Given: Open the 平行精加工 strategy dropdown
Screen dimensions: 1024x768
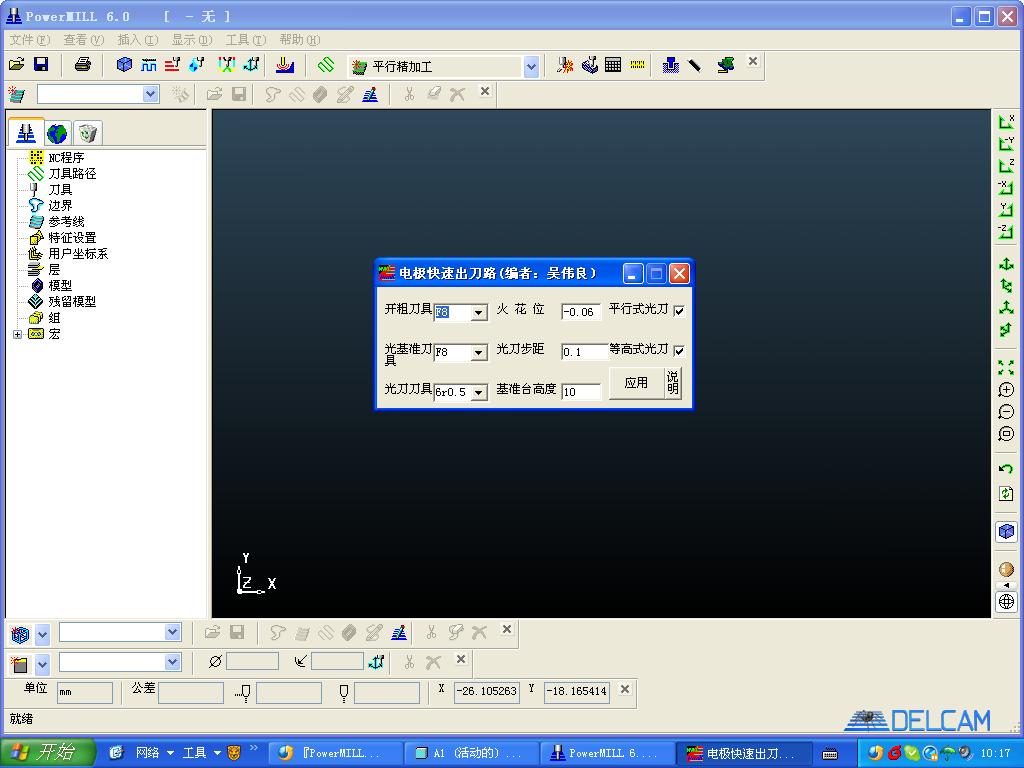Looking at the screenshot, I should click(x=532, y=67).
